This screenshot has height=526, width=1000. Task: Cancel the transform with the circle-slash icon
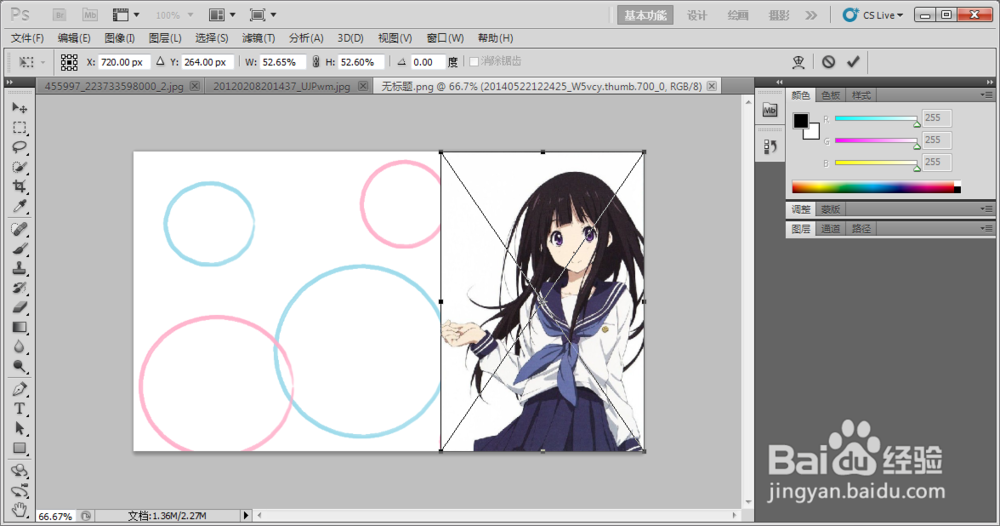pos(828,62)
